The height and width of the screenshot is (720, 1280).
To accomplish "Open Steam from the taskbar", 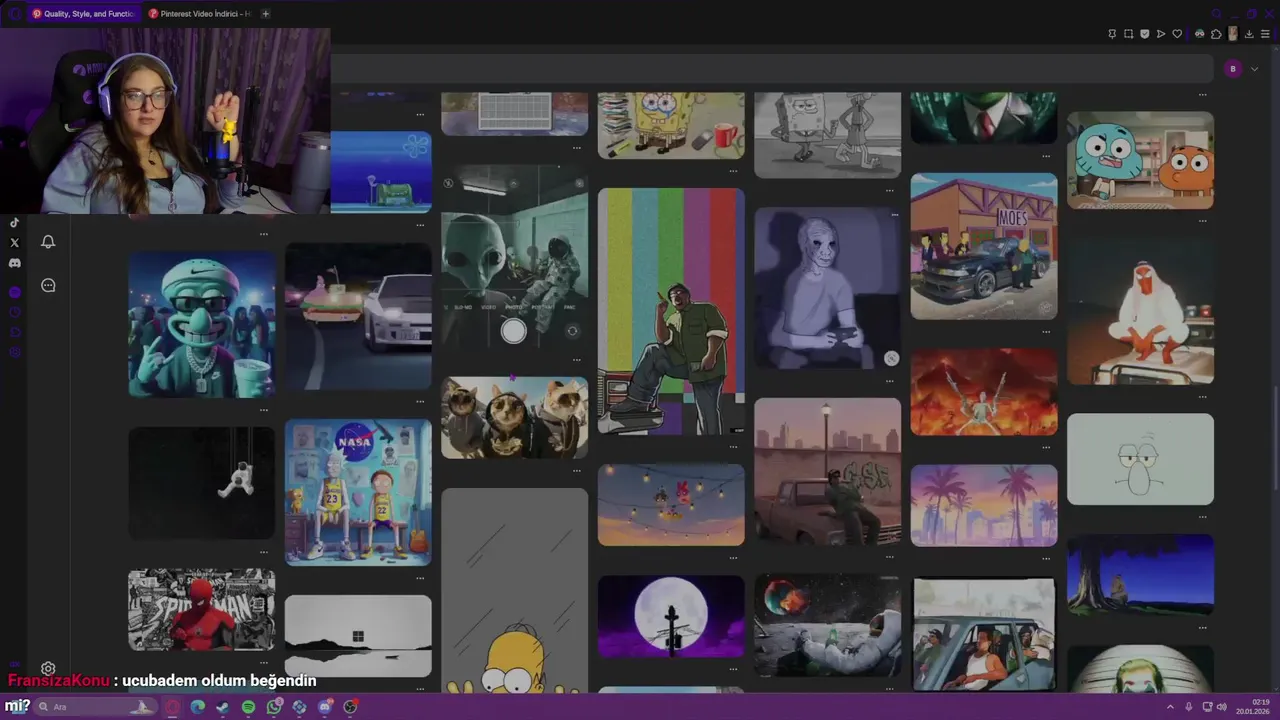I will click(222, 707).
